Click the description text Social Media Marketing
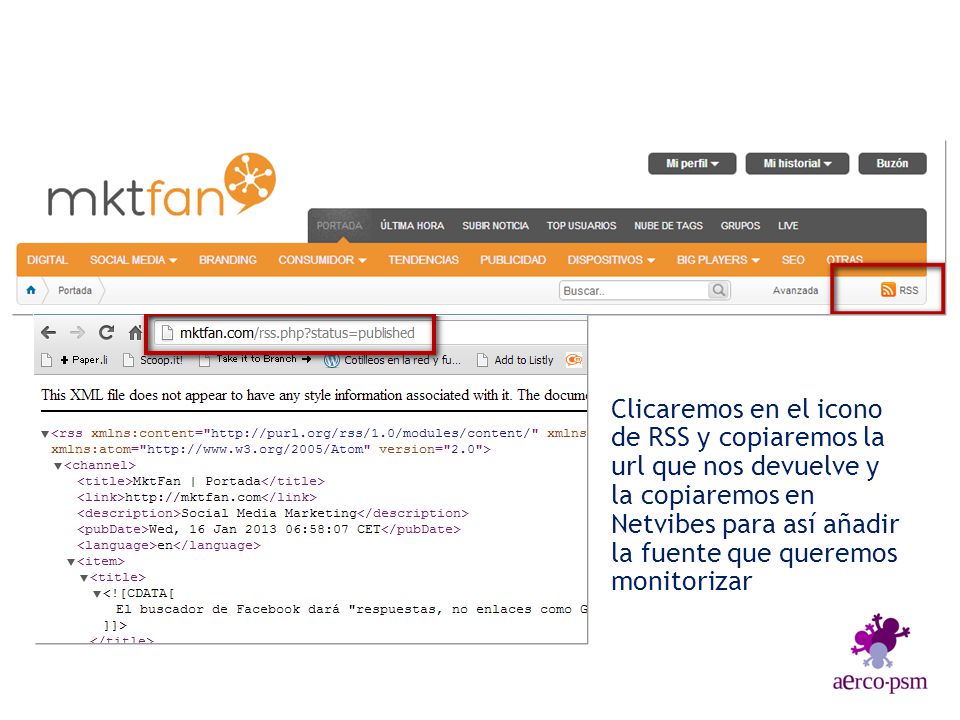 tap(269, 514)
